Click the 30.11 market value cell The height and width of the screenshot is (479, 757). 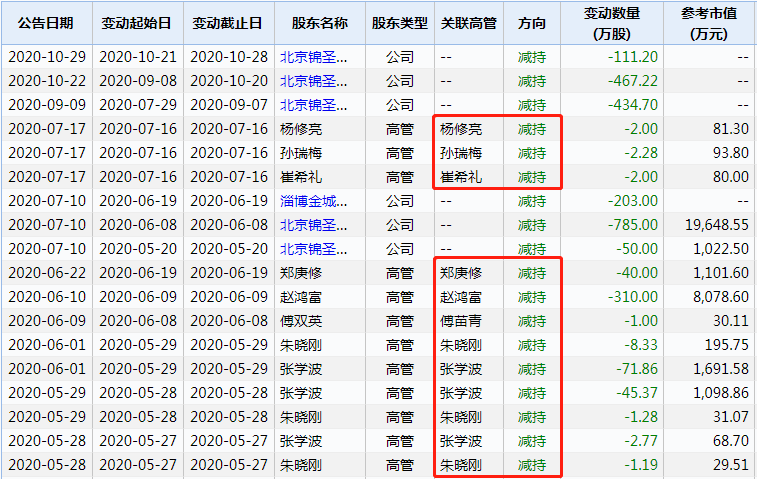click(x=731, y=321)
